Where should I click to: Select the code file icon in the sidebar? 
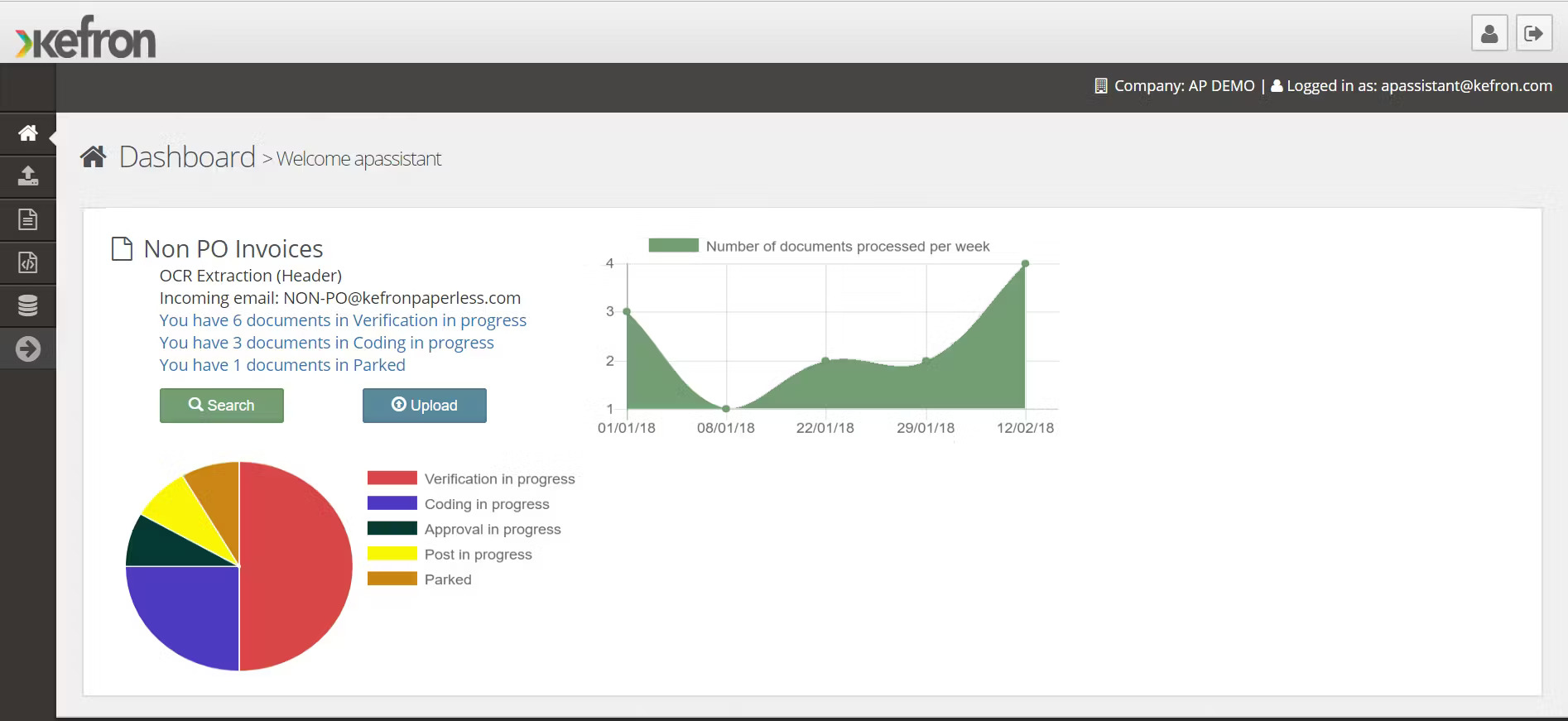tap(27, 262)
